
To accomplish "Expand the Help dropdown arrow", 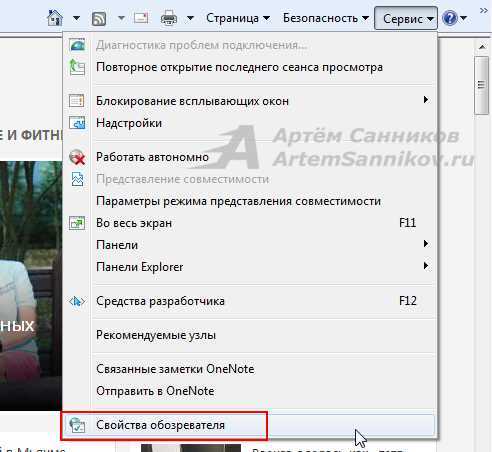I will coord(463,18).
